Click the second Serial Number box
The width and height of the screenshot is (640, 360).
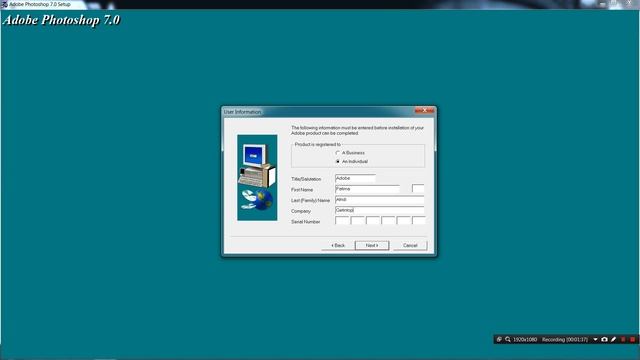[358, 221]
